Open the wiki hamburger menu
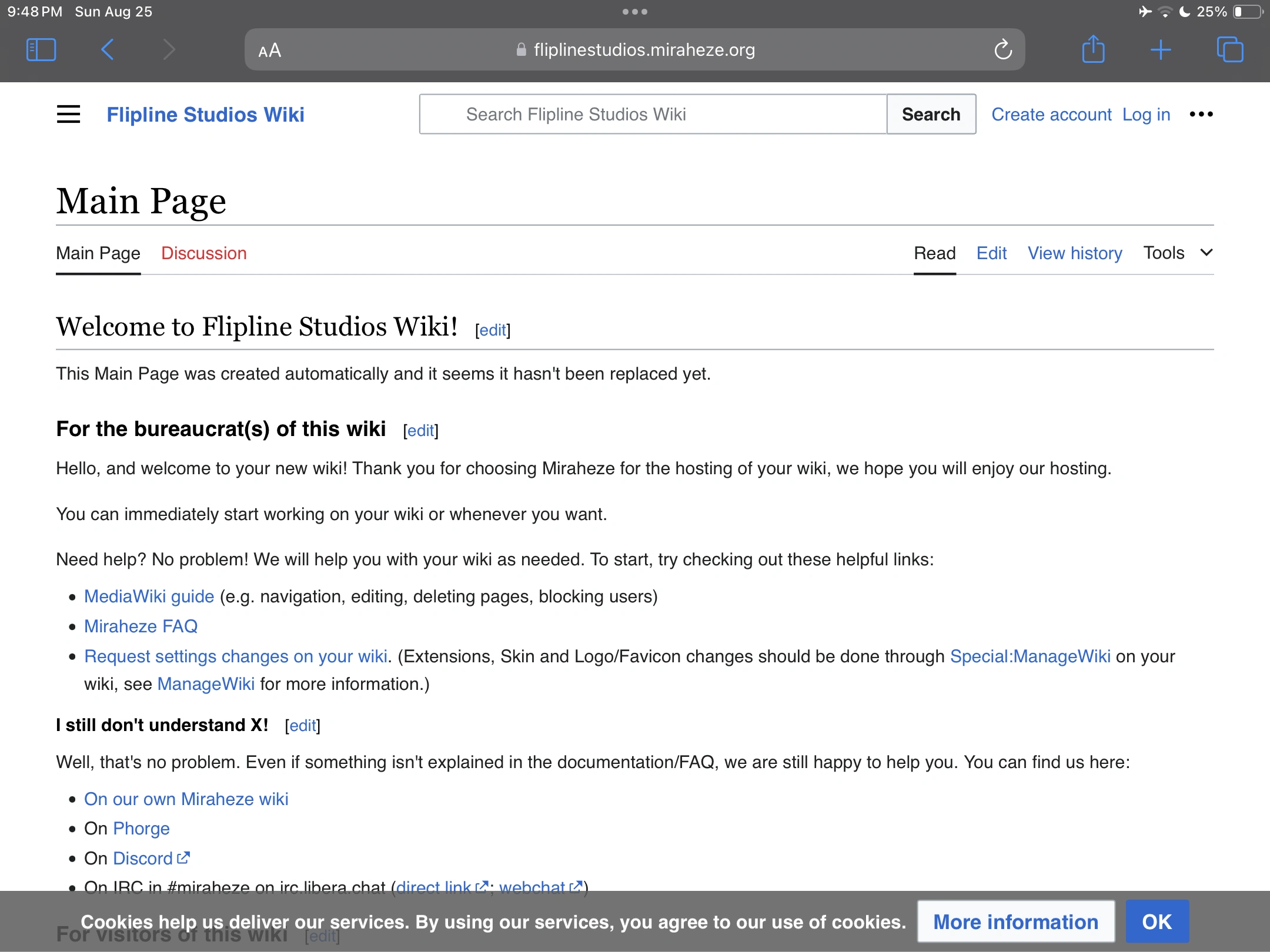This screenshot has width=1270, height=952. tap(68, 114)
